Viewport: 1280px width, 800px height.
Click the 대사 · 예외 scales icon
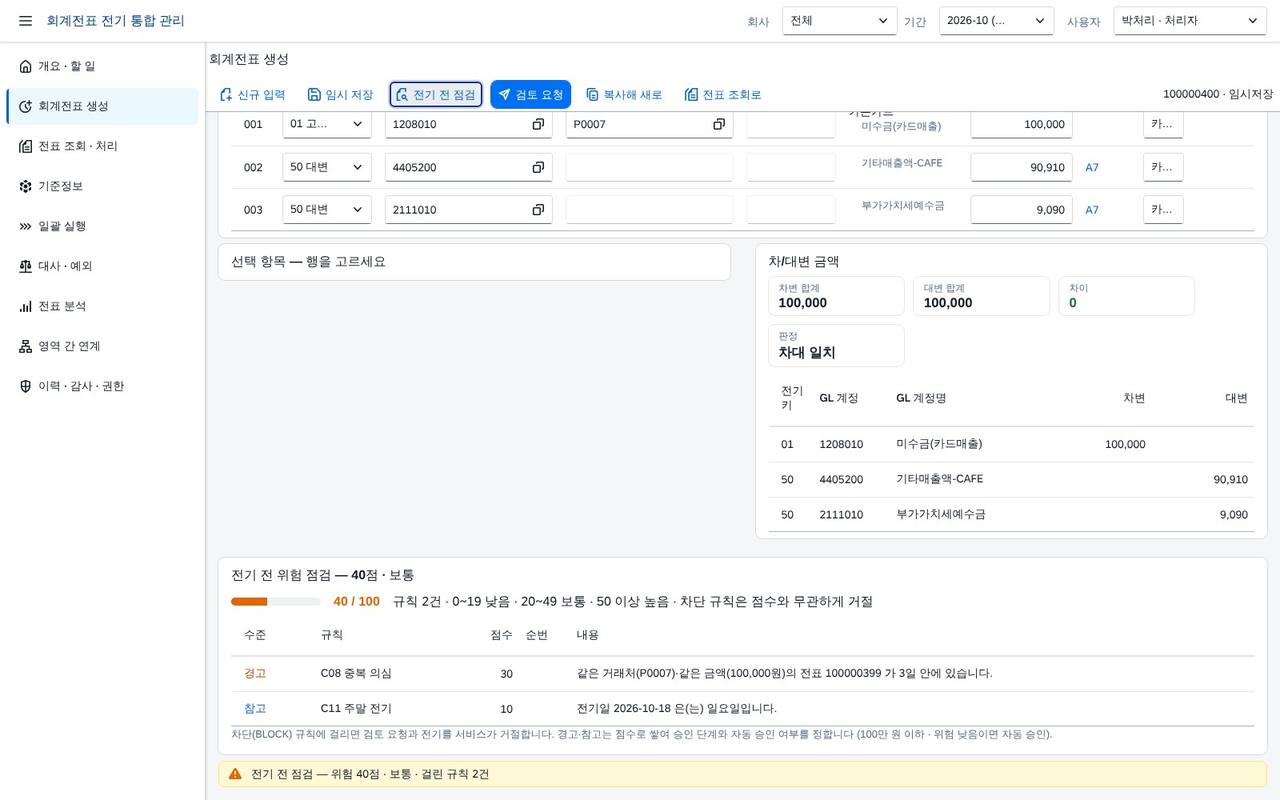coord(25,266)
